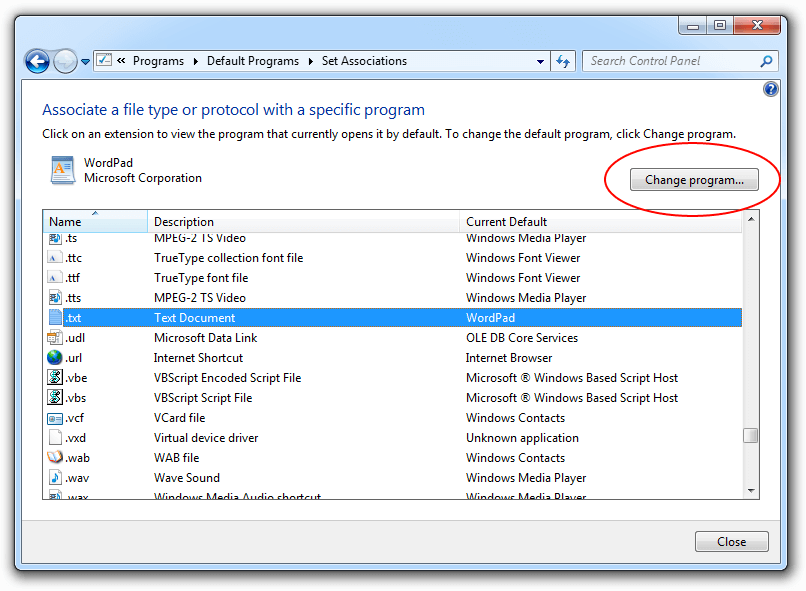Click the "Internet Shortcut" description
This screenshot has height=591, width=806.
pyautogui.click(x=198, y=358)
